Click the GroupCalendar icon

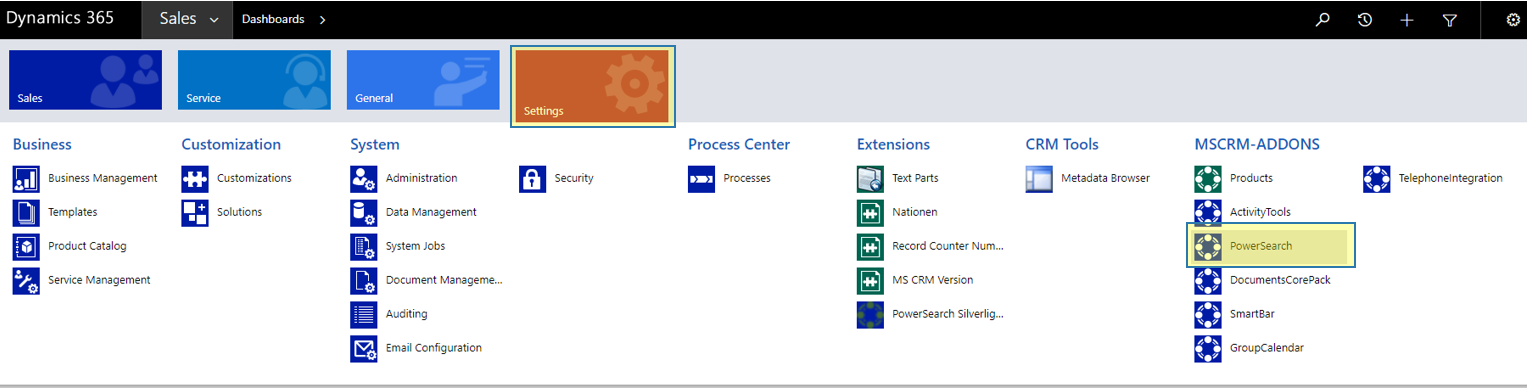[1209, 349]
